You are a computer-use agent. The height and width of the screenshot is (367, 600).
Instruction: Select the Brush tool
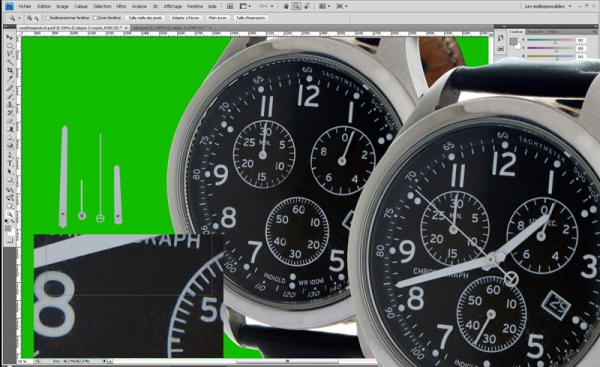click(10, 96)
